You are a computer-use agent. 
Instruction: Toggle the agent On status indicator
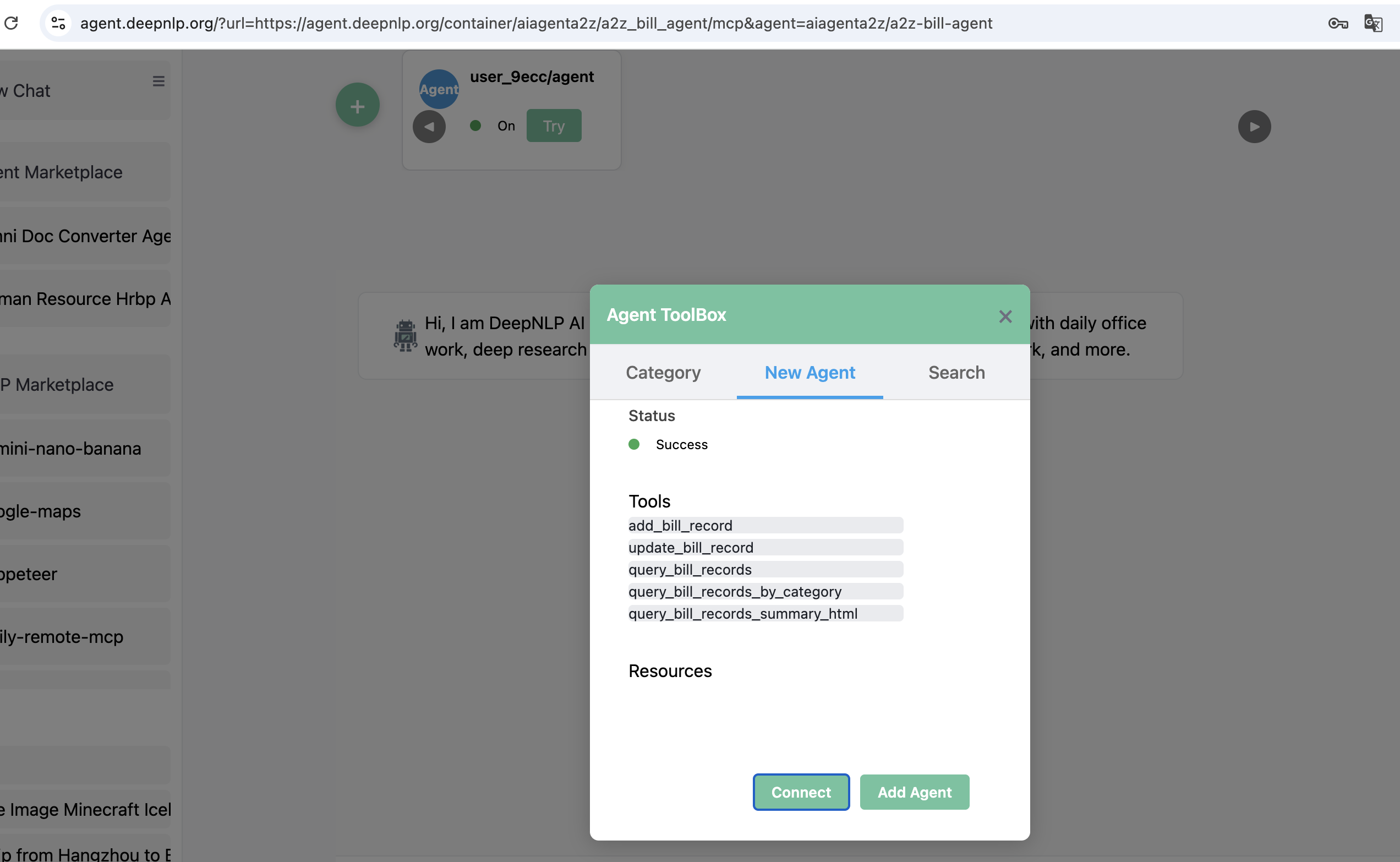pyautogui.click(x=476, y=126)
